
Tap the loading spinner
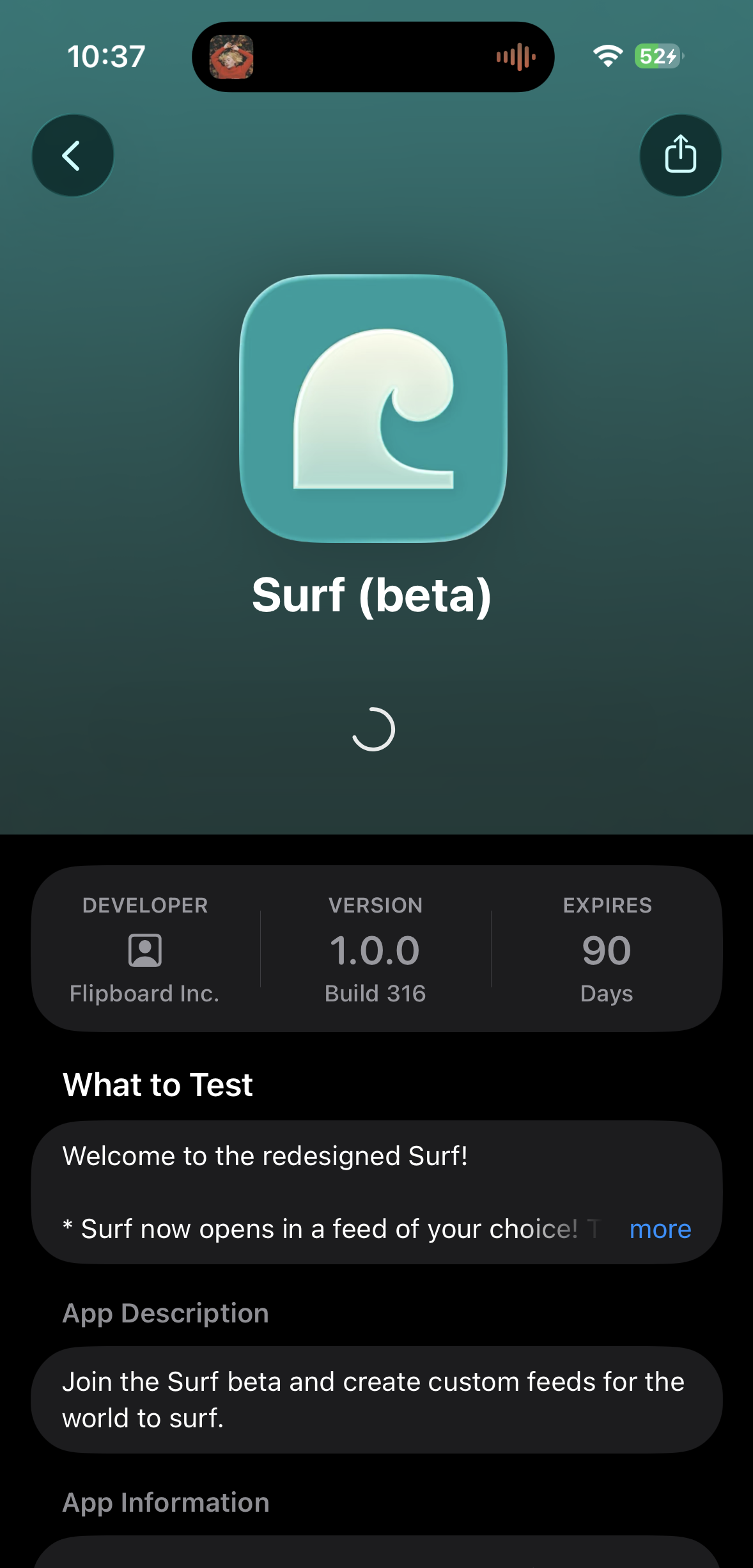click(x=373, y=729)
